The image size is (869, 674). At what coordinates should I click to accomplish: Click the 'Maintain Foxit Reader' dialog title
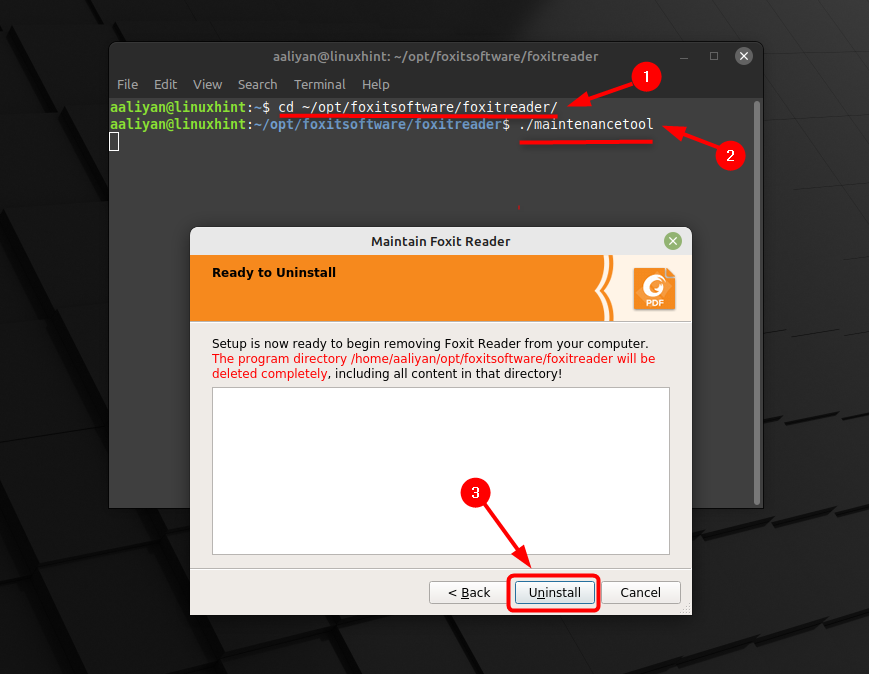[441, 242]
